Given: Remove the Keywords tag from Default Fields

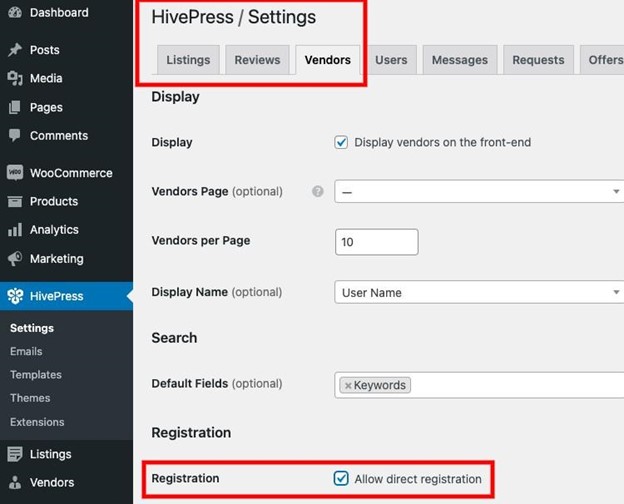Looking at the screenshot, I should tap(348, 385).
